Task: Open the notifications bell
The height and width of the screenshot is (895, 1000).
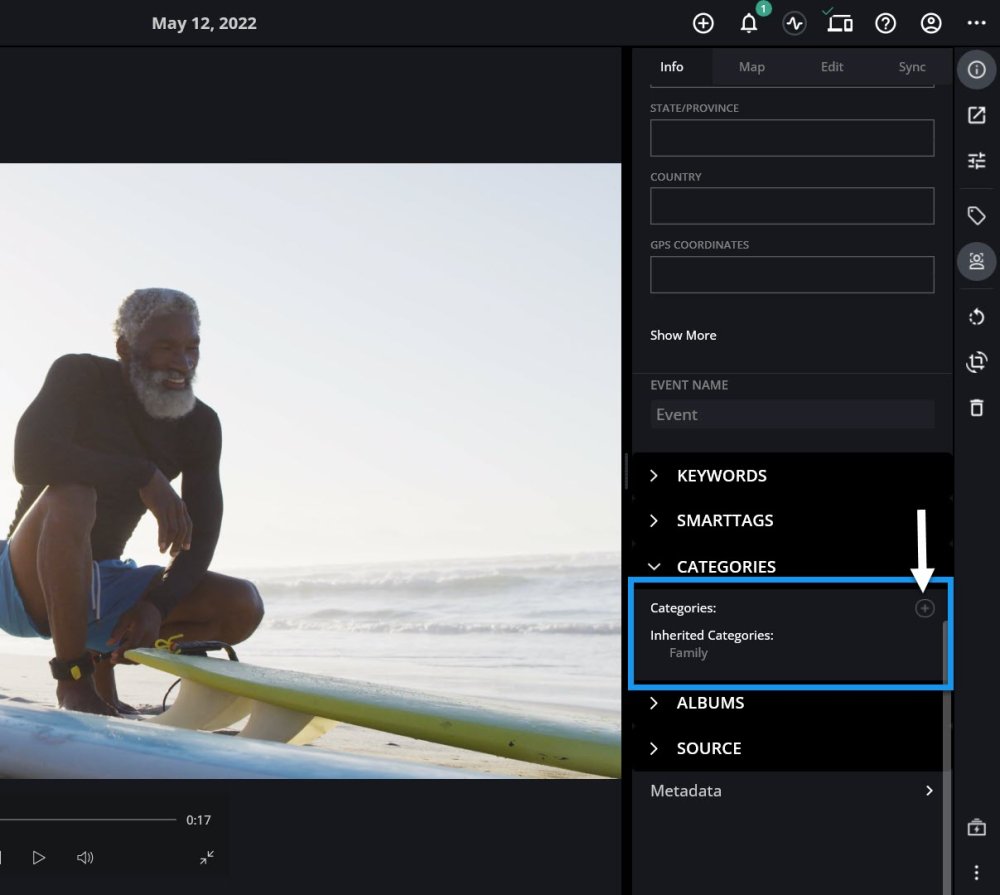Action: (749, 23)
